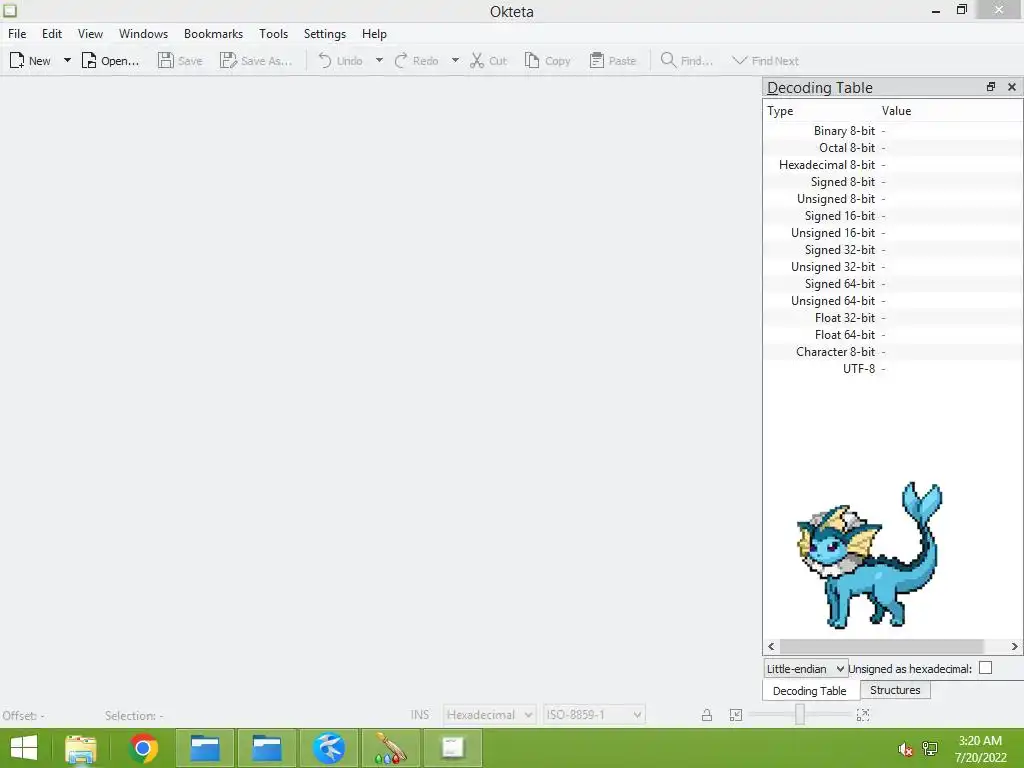The image size is (1024, 768).
Task: Switch to the Decoding Table tab
Action: pyautogui.click(x=810, y=691)
